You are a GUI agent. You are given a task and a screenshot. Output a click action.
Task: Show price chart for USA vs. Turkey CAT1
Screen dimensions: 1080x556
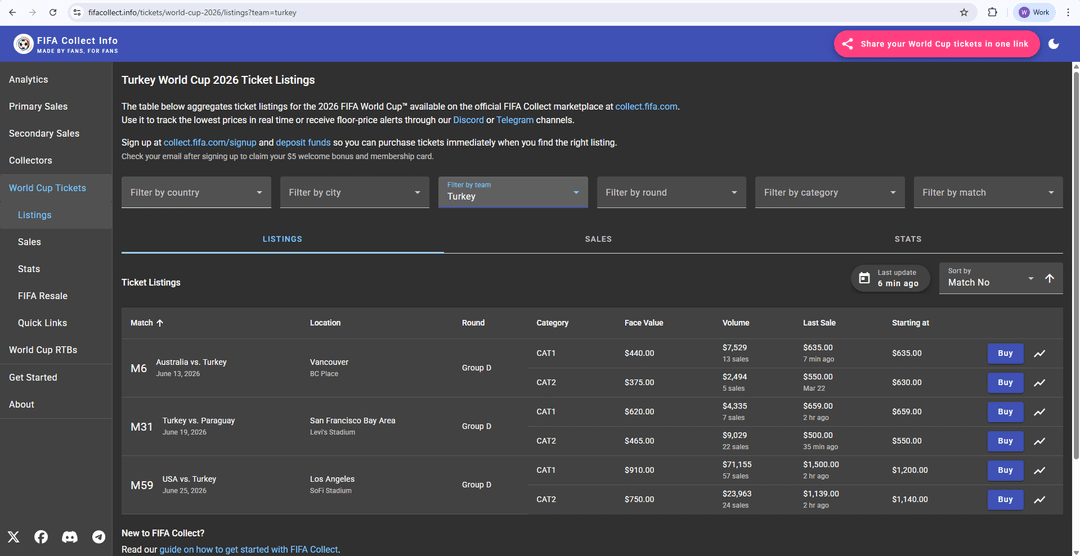[1040, 470]
